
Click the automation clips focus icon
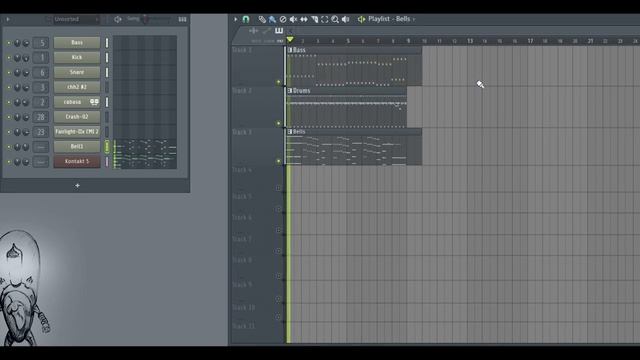266,31
